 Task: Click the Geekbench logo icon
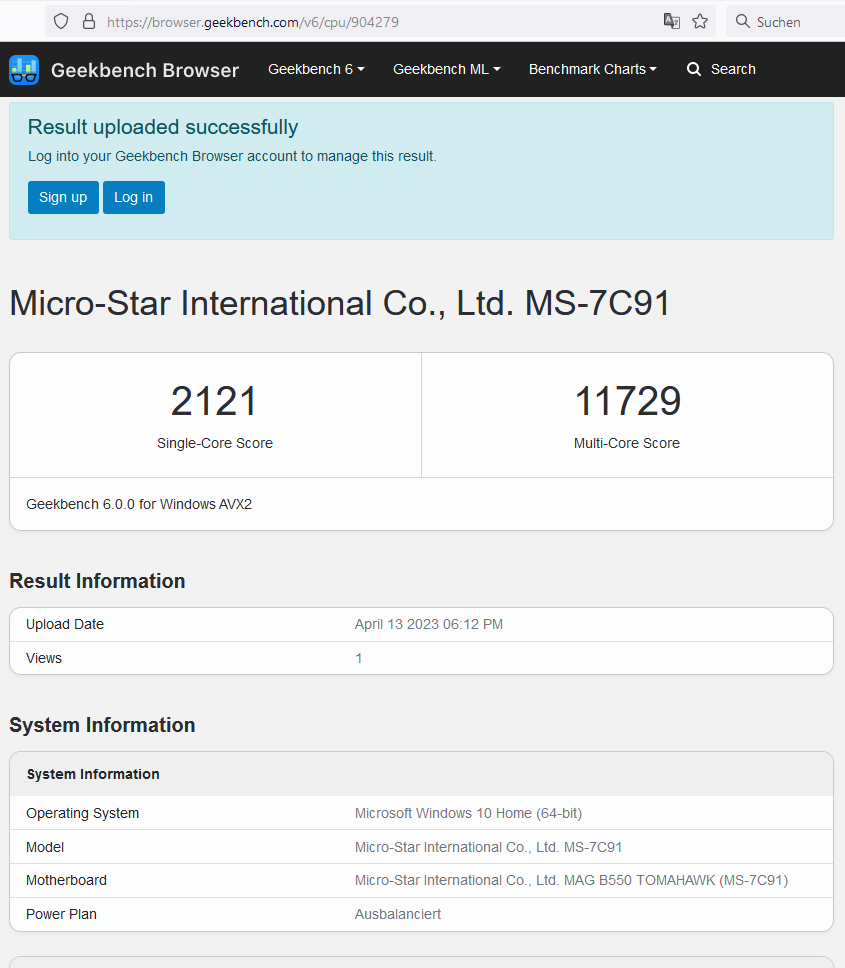pos(24,70)
